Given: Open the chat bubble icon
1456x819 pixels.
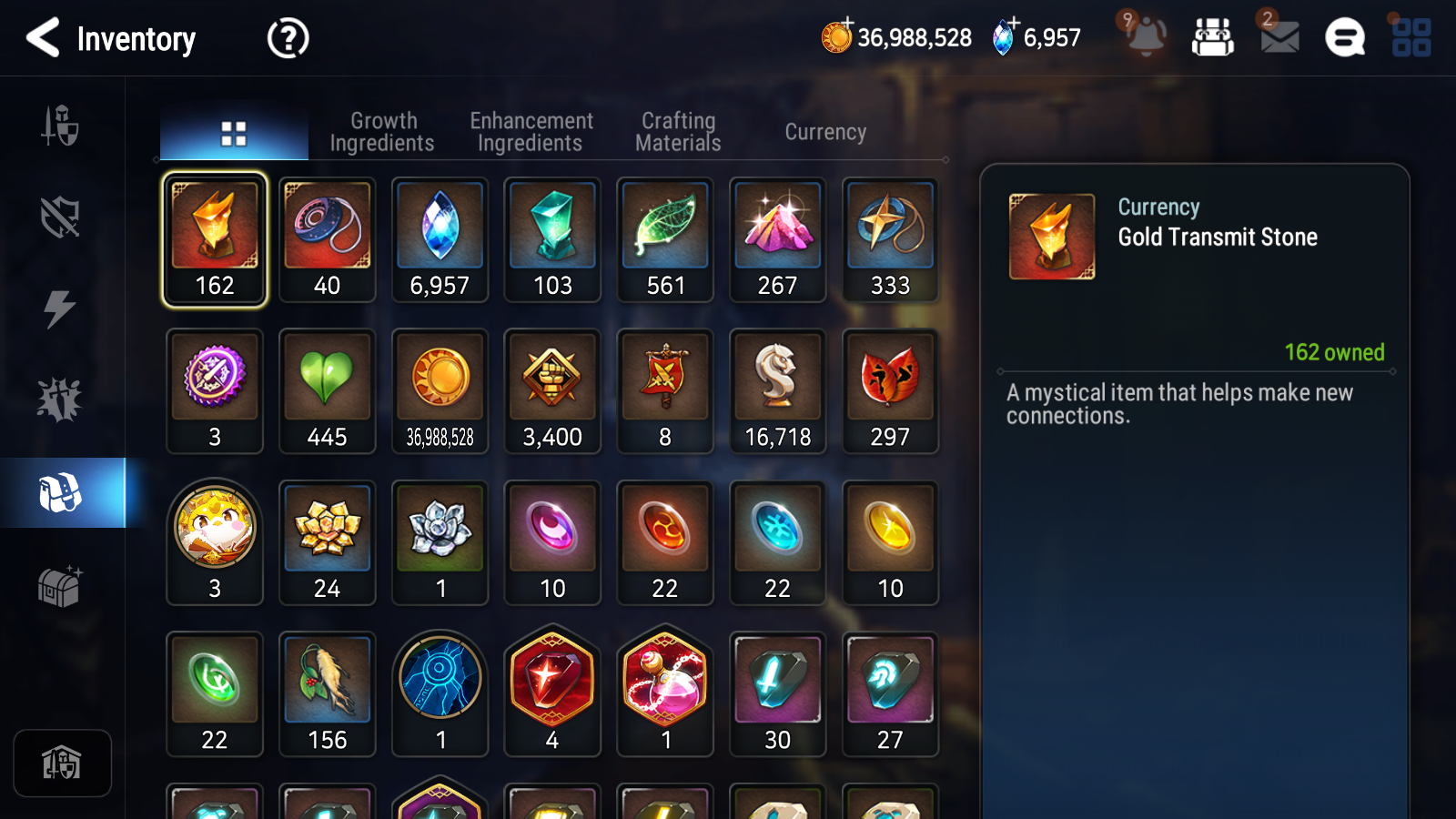Looking at the screenshot, I should tap(1345, 37).
